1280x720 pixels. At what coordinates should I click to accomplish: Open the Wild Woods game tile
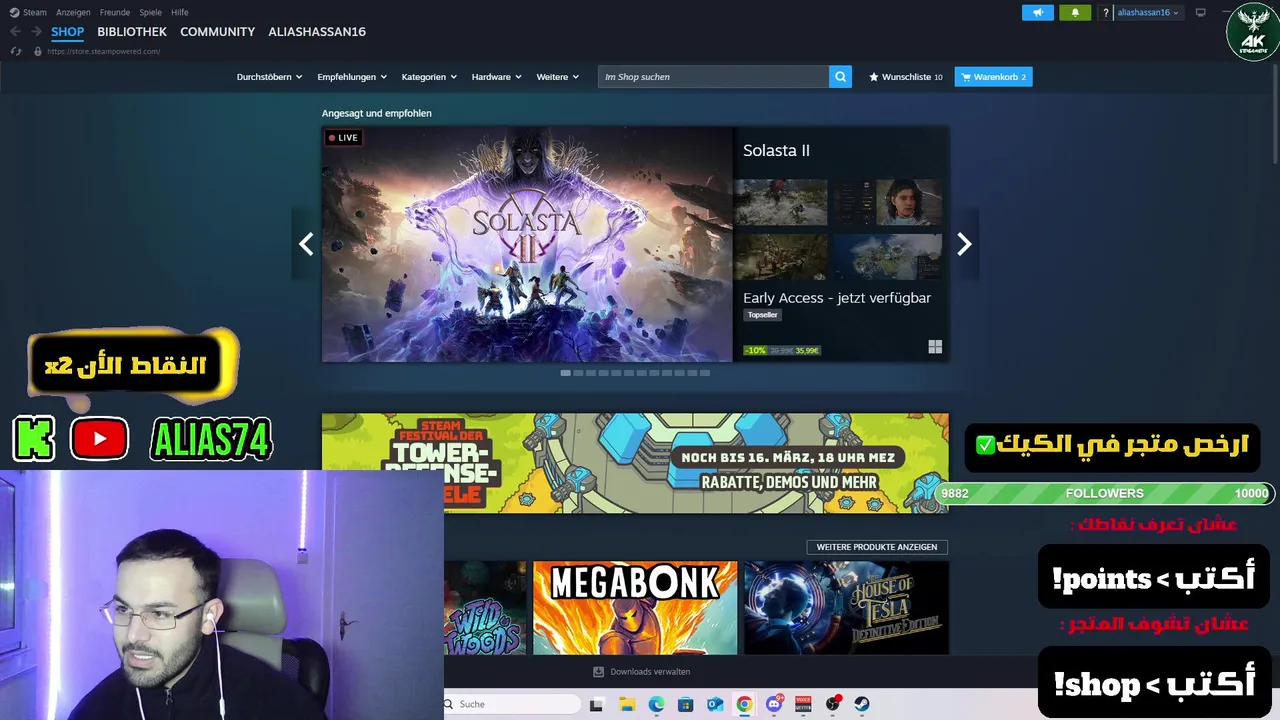(x=485, y=608)
